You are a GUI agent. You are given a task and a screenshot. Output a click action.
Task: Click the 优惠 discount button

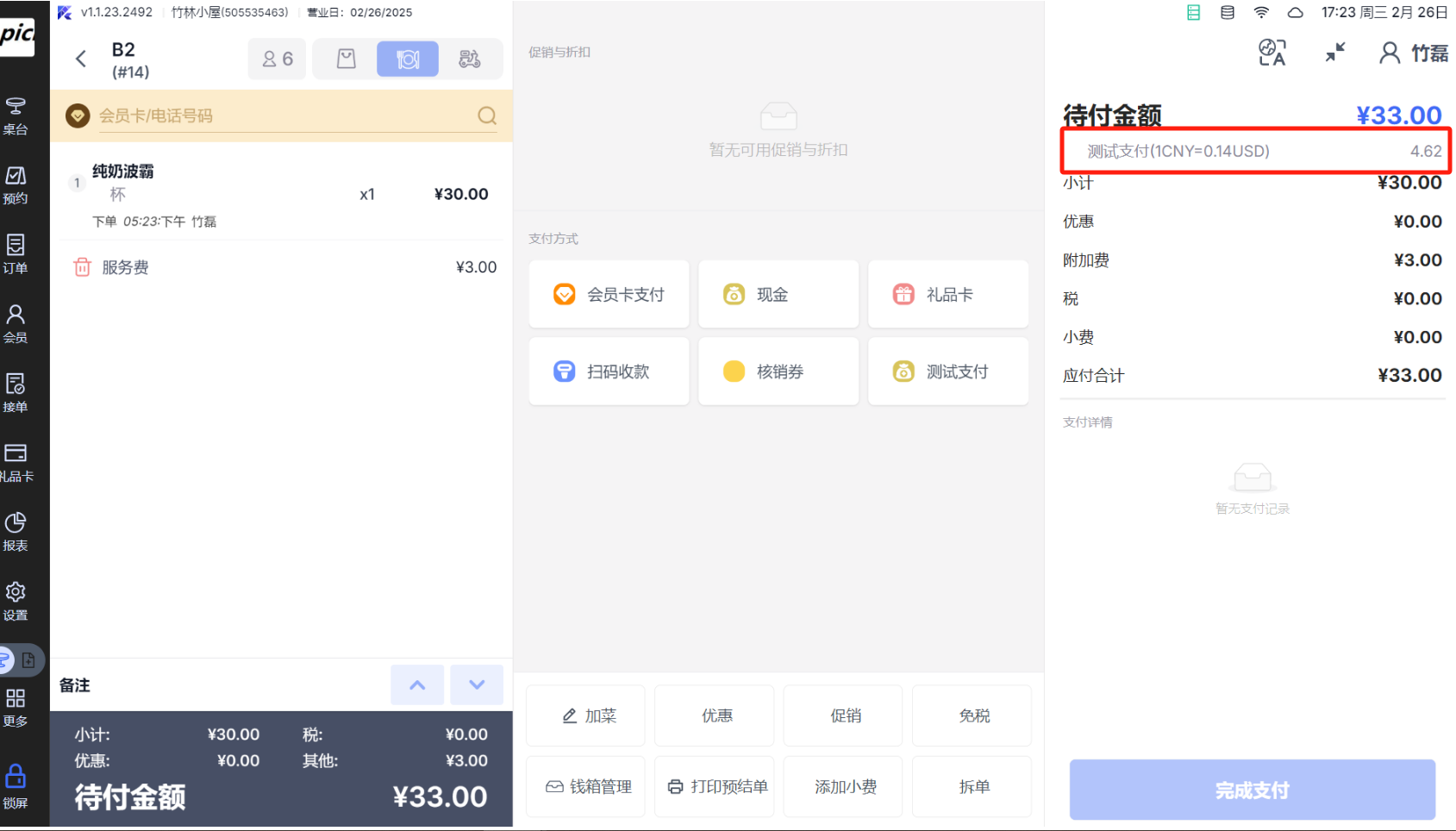[714, 715]
